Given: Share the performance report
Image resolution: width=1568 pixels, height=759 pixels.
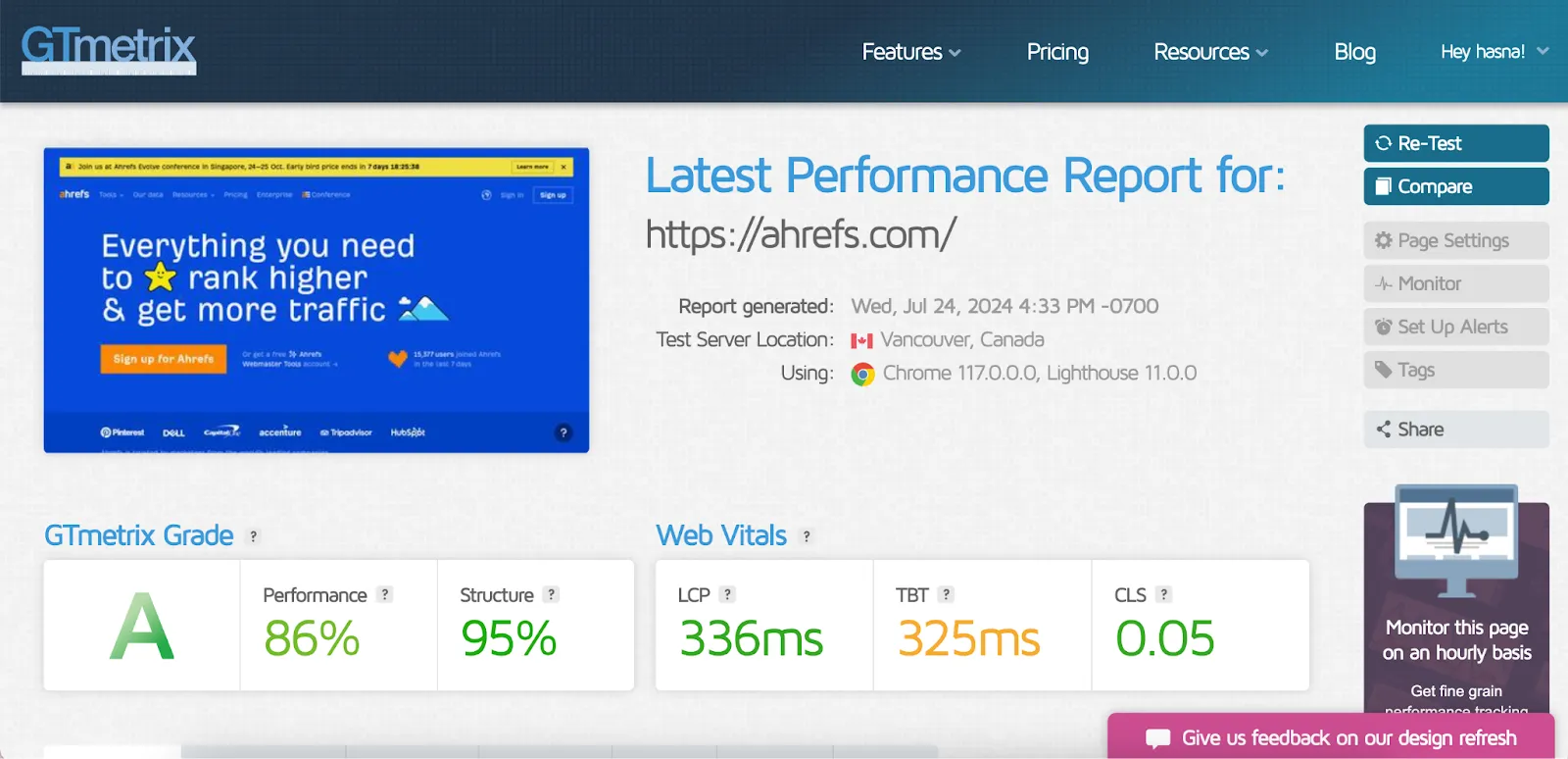Looking at the screenshot, I should pos(1455,430).
